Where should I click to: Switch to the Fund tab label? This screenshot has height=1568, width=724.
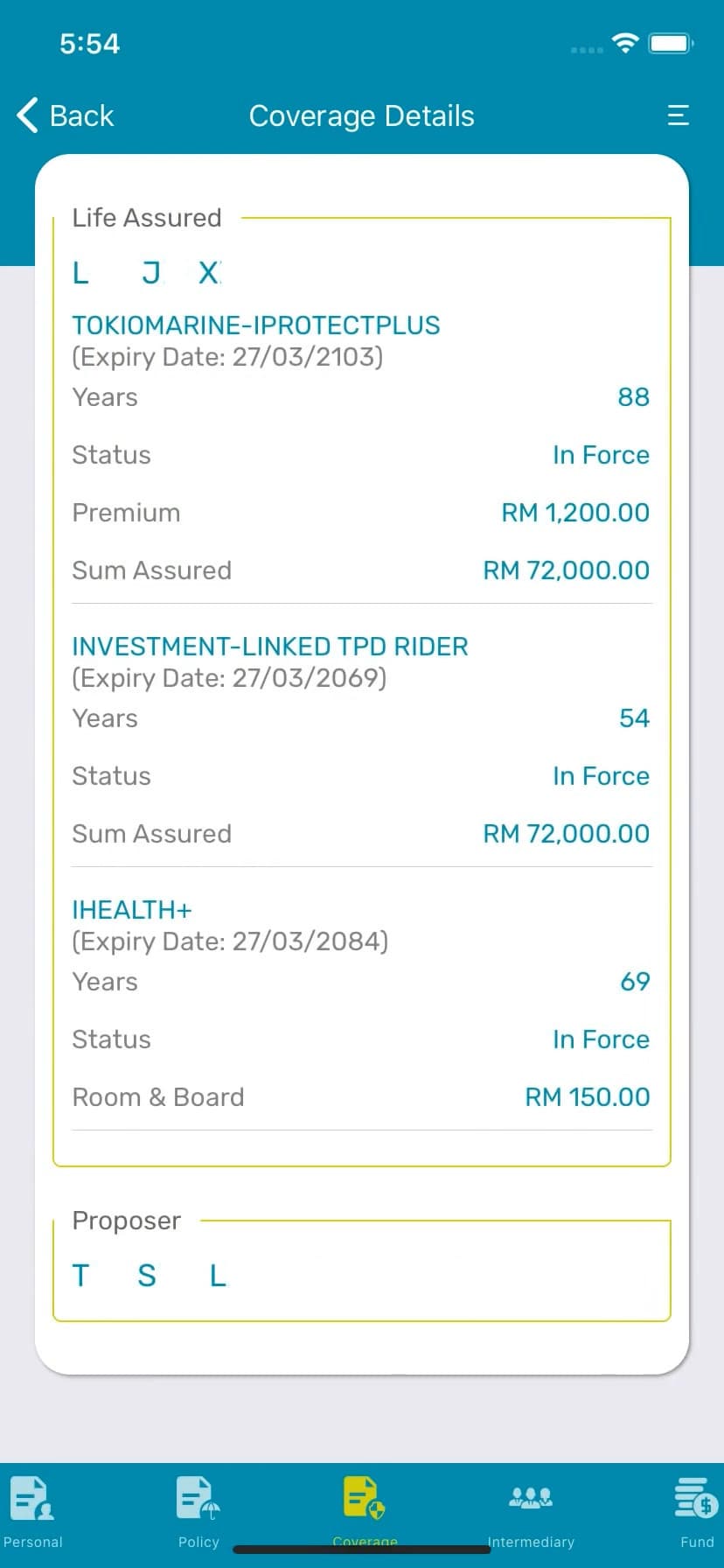697,1542
